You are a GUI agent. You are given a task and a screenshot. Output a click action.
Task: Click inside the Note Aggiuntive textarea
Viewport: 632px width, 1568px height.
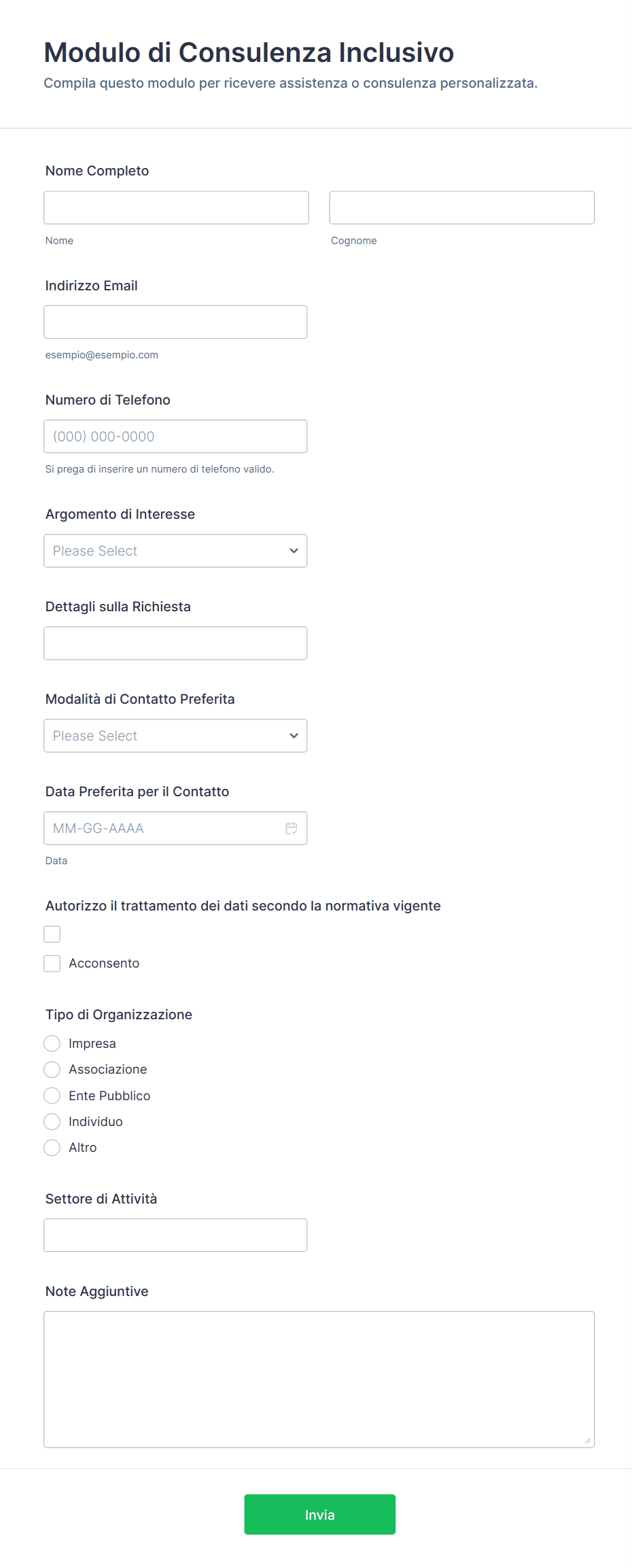pos(319,1379)
